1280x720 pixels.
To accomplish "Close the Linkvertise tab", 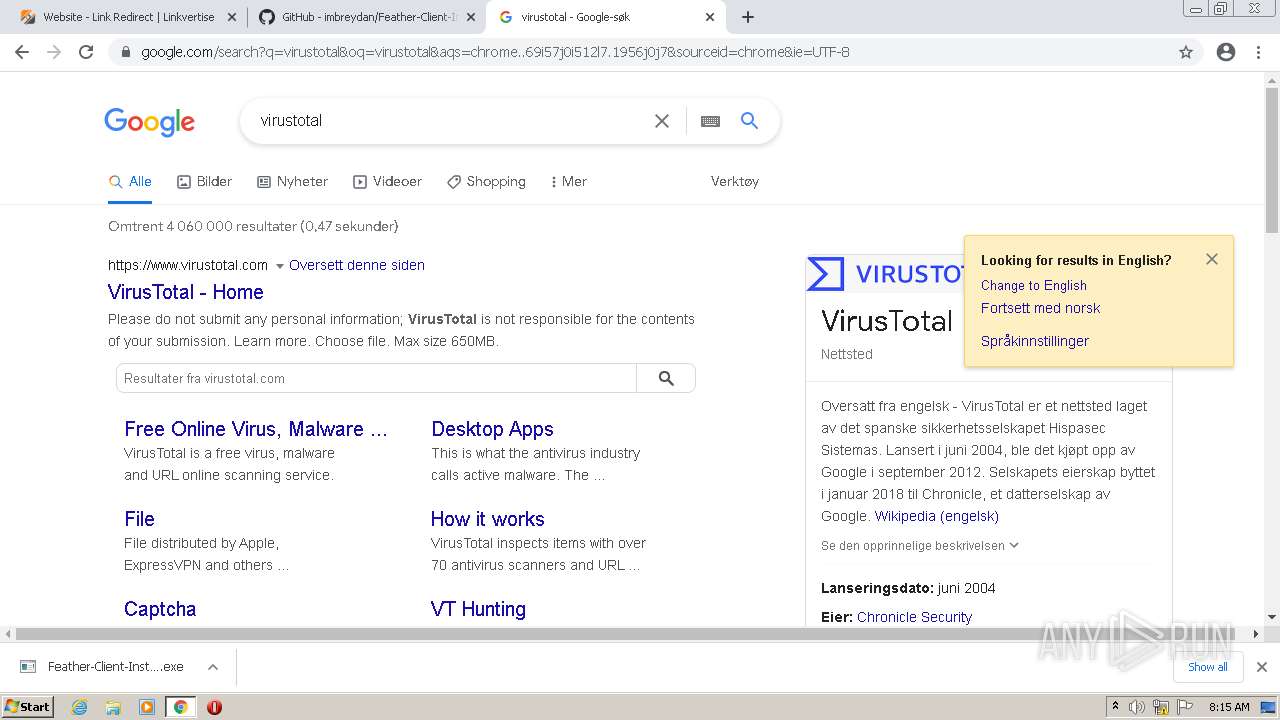I will click(232, 17).
